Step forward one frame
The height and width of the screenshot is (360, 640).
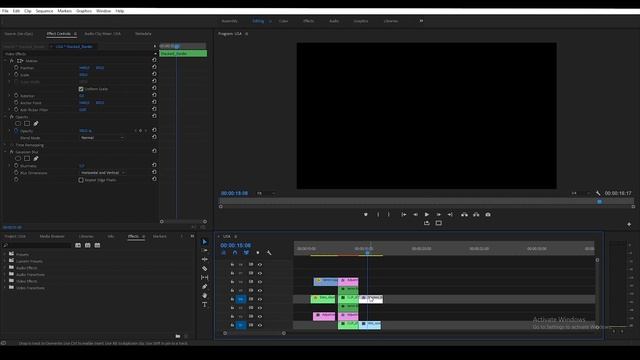point(439,214)
